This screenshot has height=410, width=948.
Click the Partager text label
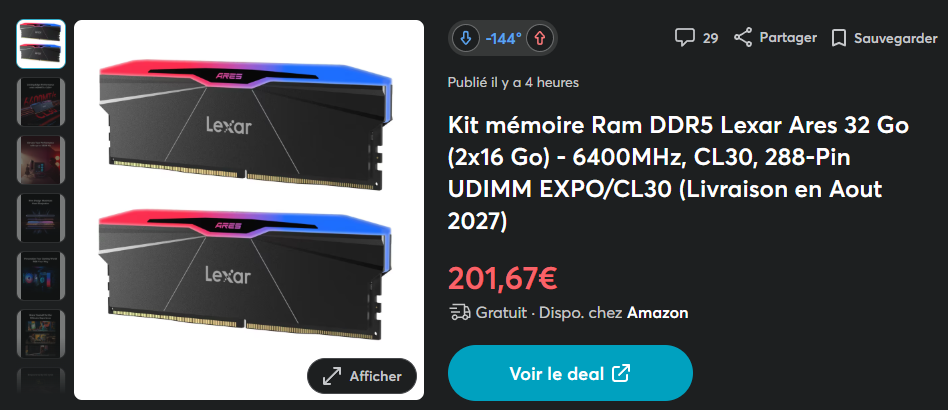point(788,37)
